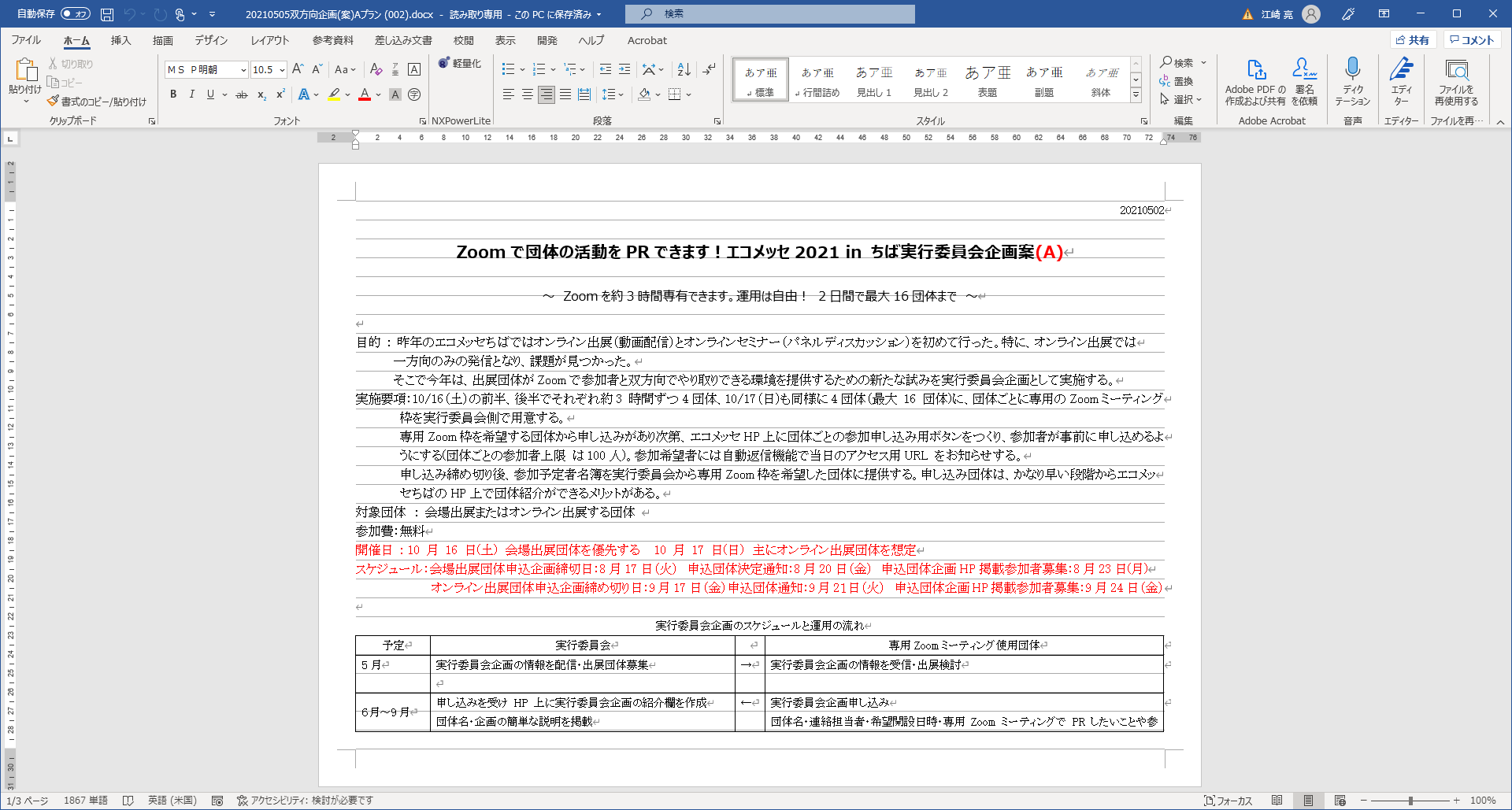This screenshot has width=1512, height=810.
Task: Open the レイアウト tab
Action: (x=270, y=40)
